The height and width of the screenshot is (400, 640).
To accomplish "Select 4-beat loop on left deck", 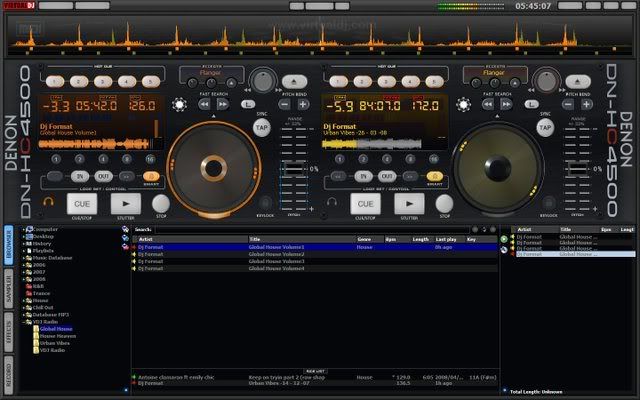I will pyautogui.click(x=103, y=159).
